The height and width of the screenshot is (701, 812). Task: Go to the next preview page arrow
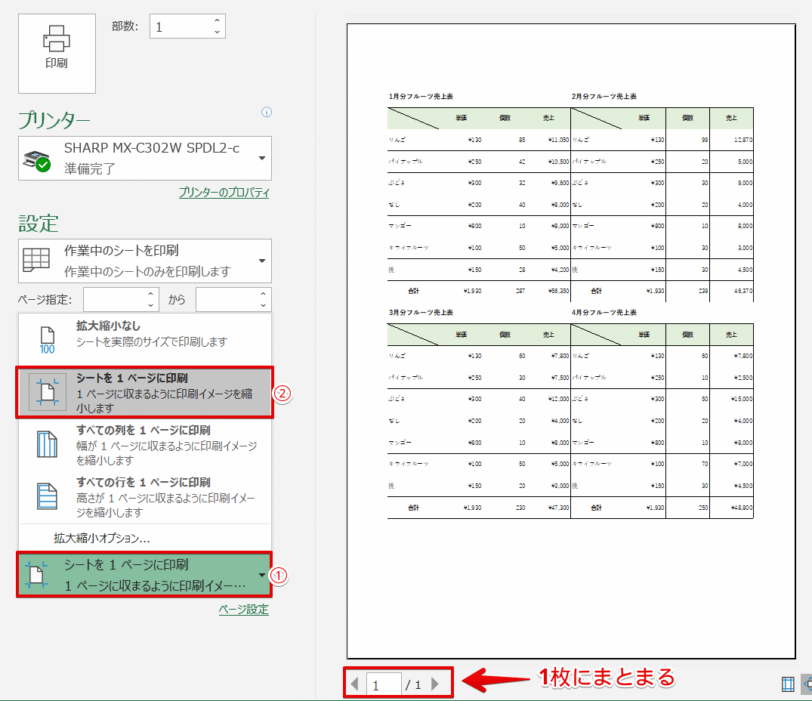tap(435, 684)
